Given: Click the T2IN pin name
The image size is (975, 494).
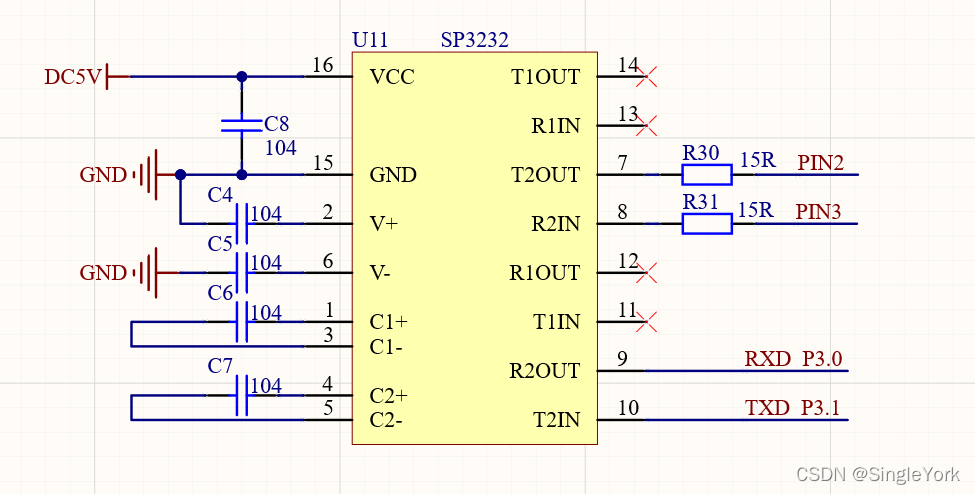Looking at the screenshot, I should click(557, 421).
